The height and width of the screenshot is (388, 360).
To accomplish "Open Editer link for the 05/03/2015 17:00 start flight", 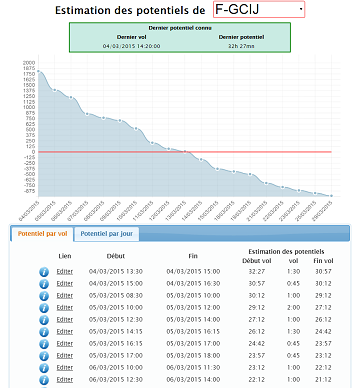I will pos(65,356).
